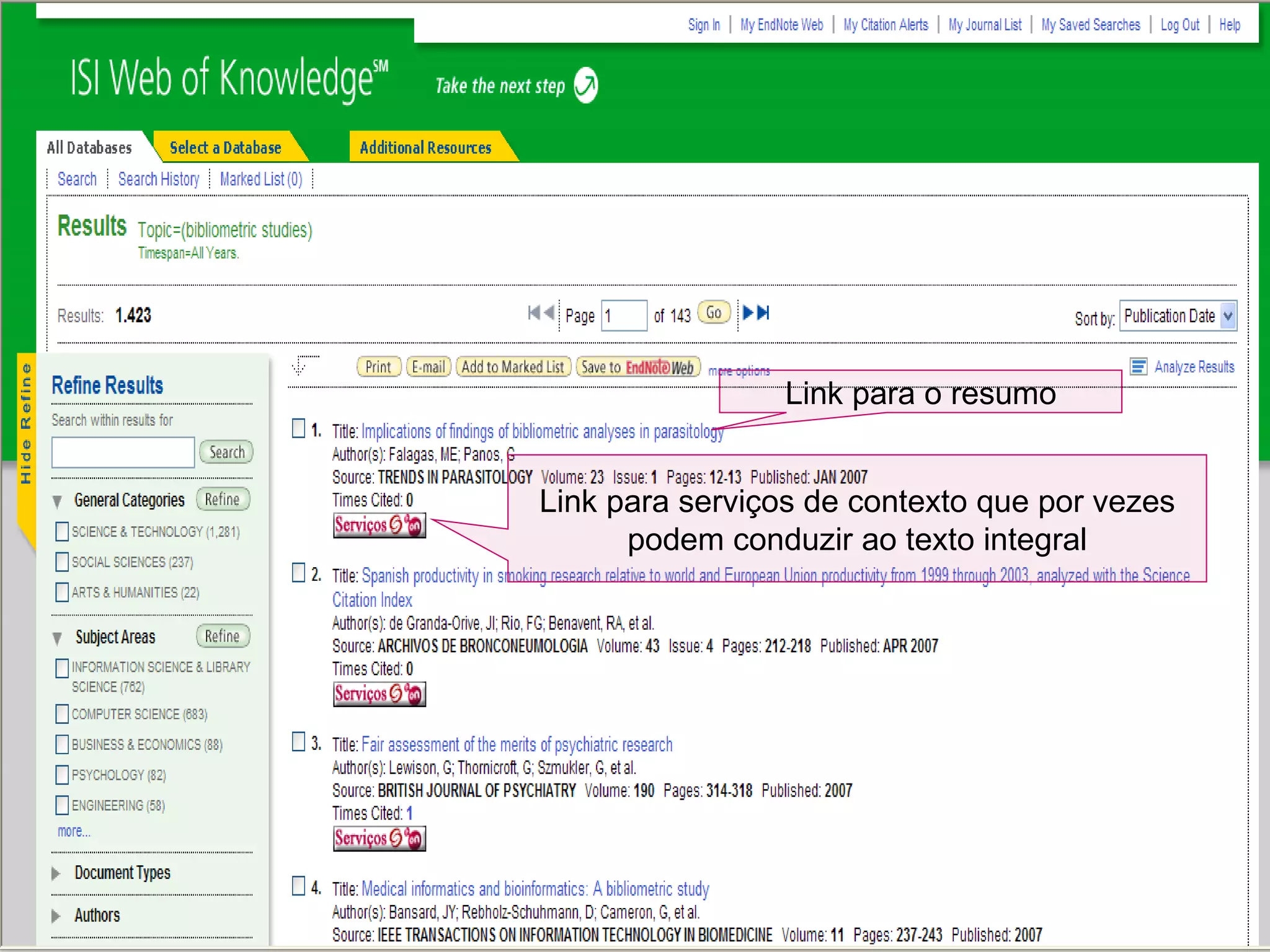Screen dimensions: 1270x952
Task: Check the box for result 3
Action: [298, 742]
